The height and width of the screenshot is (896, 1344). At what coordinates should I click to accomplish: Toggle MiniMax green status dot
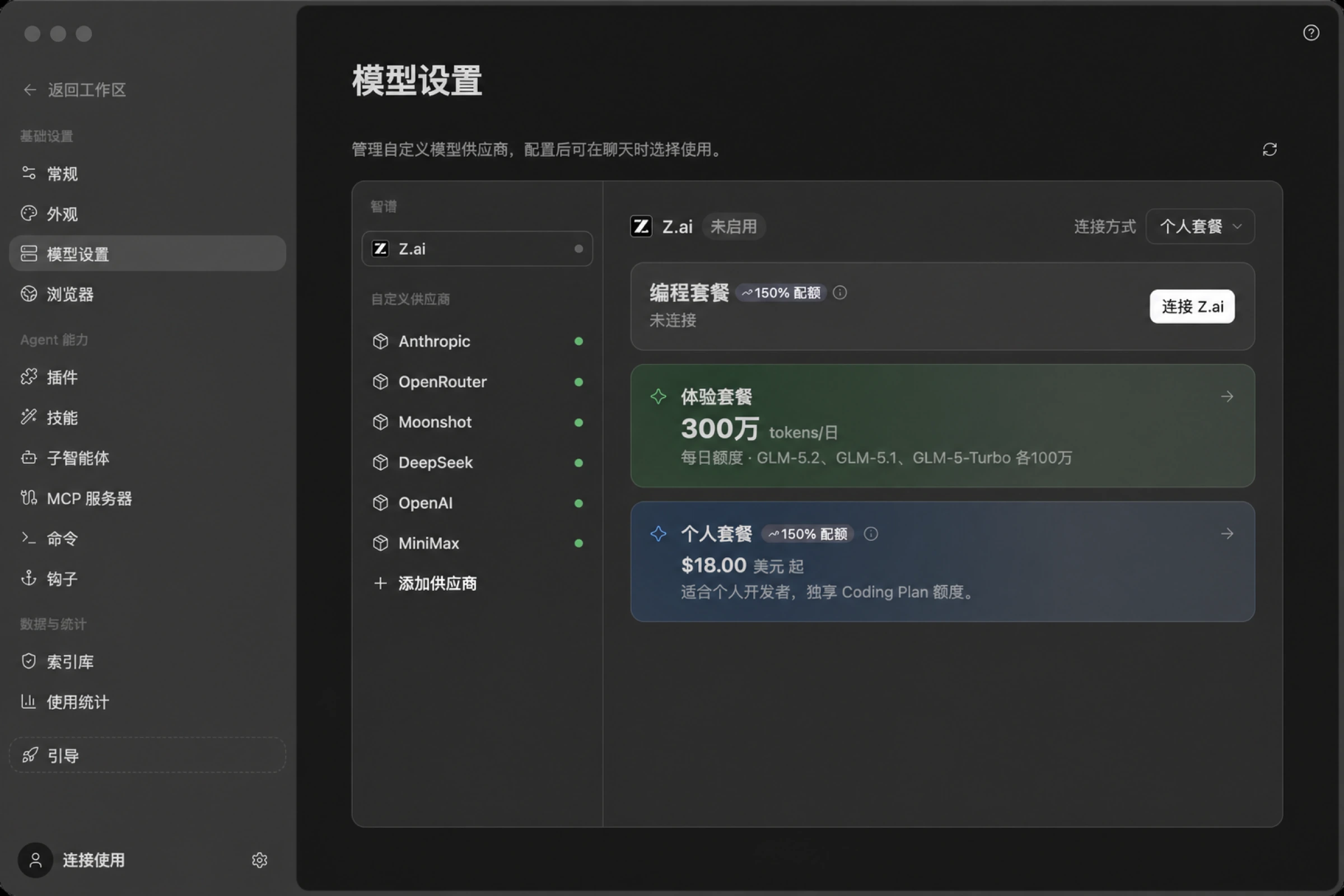578,543
